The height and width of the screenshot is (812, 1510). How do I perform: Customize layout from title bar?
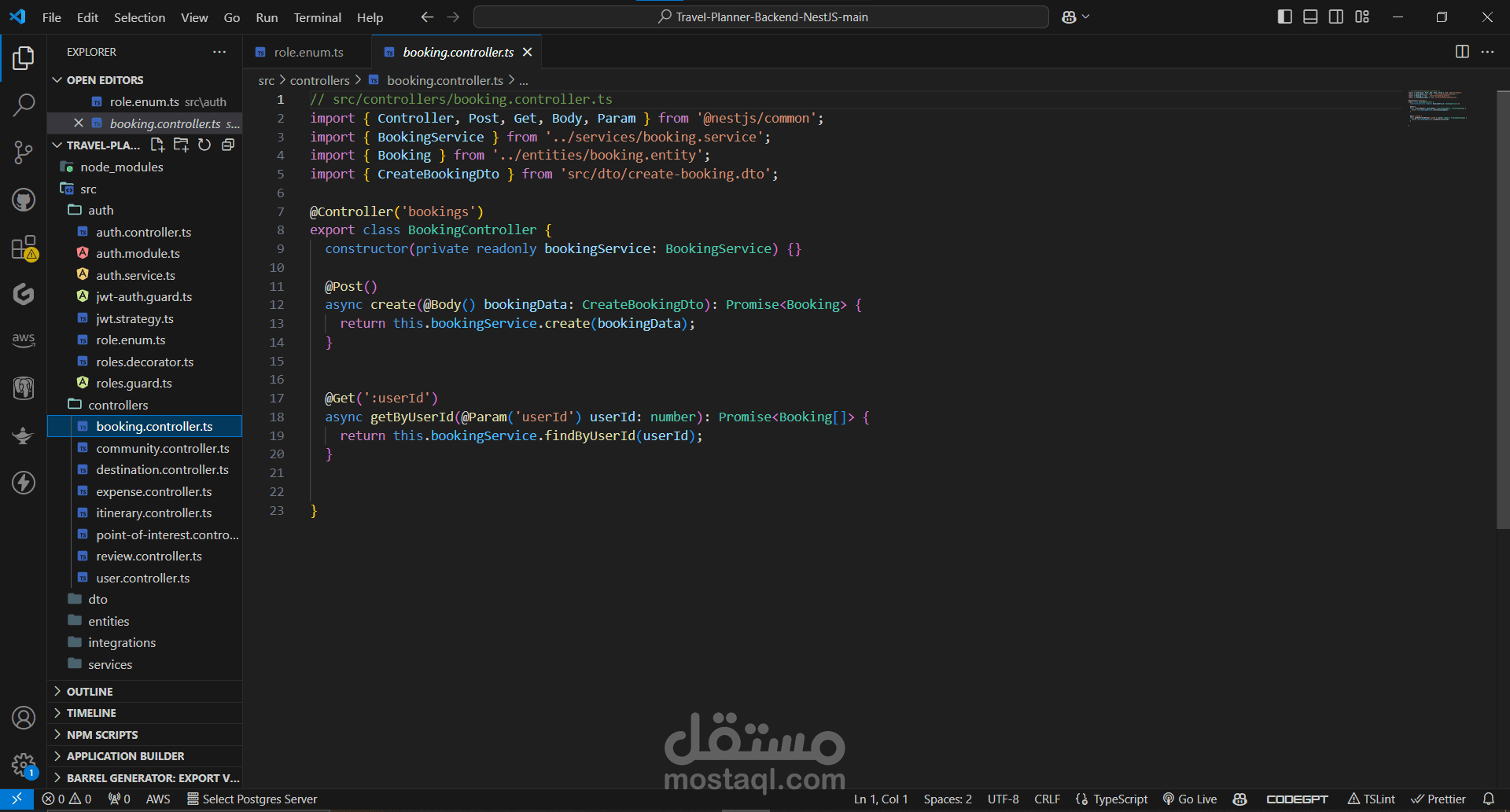1362,17
